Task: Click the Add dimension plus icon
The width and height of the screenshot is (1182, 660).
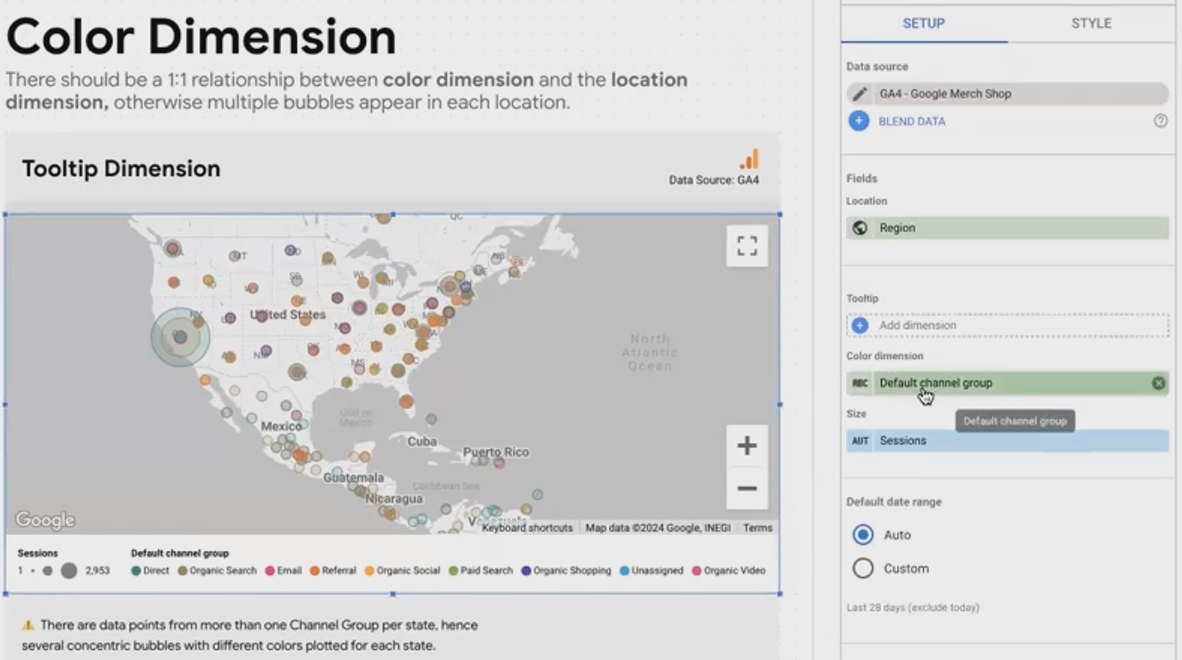Action: 859,325
